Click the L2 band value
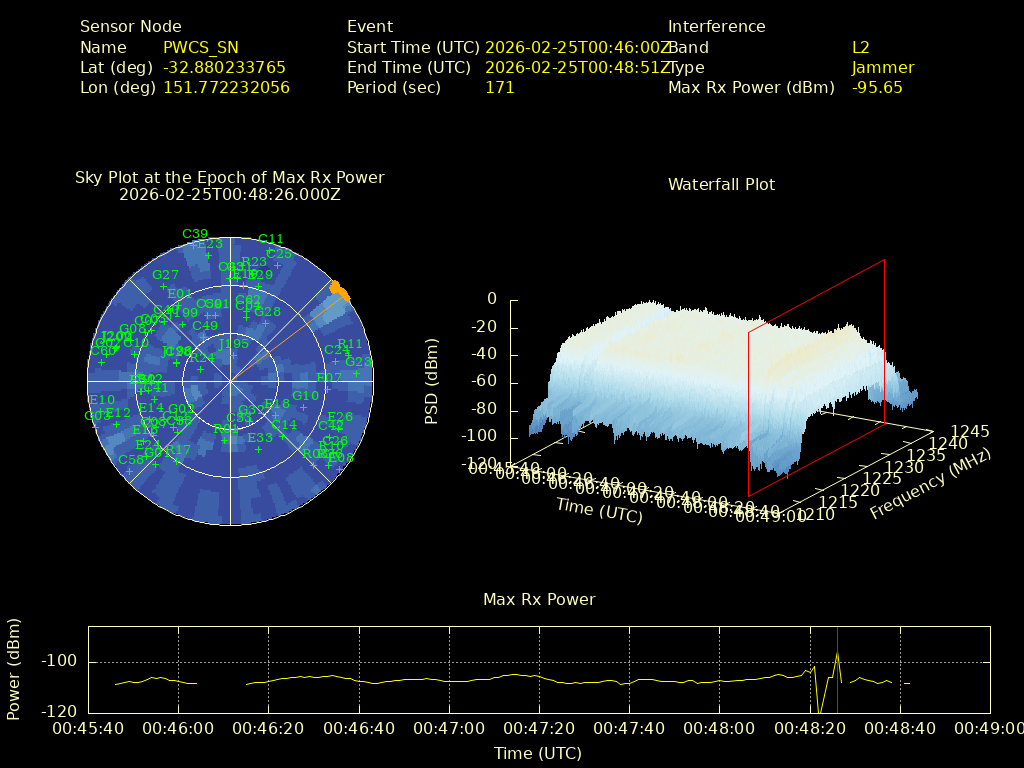 tap(861, 47)
